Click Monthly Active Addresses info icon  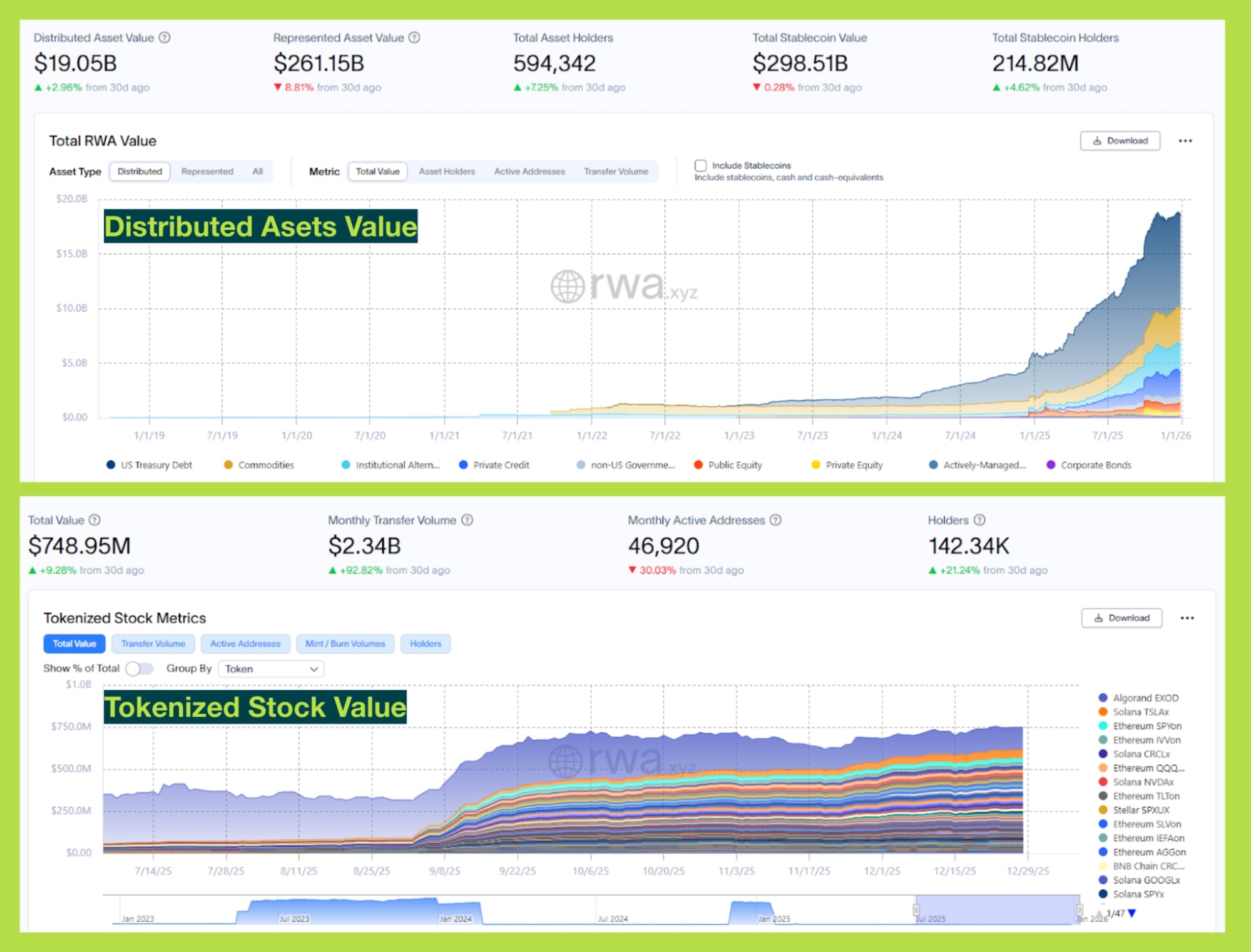(x=775, y=520)
